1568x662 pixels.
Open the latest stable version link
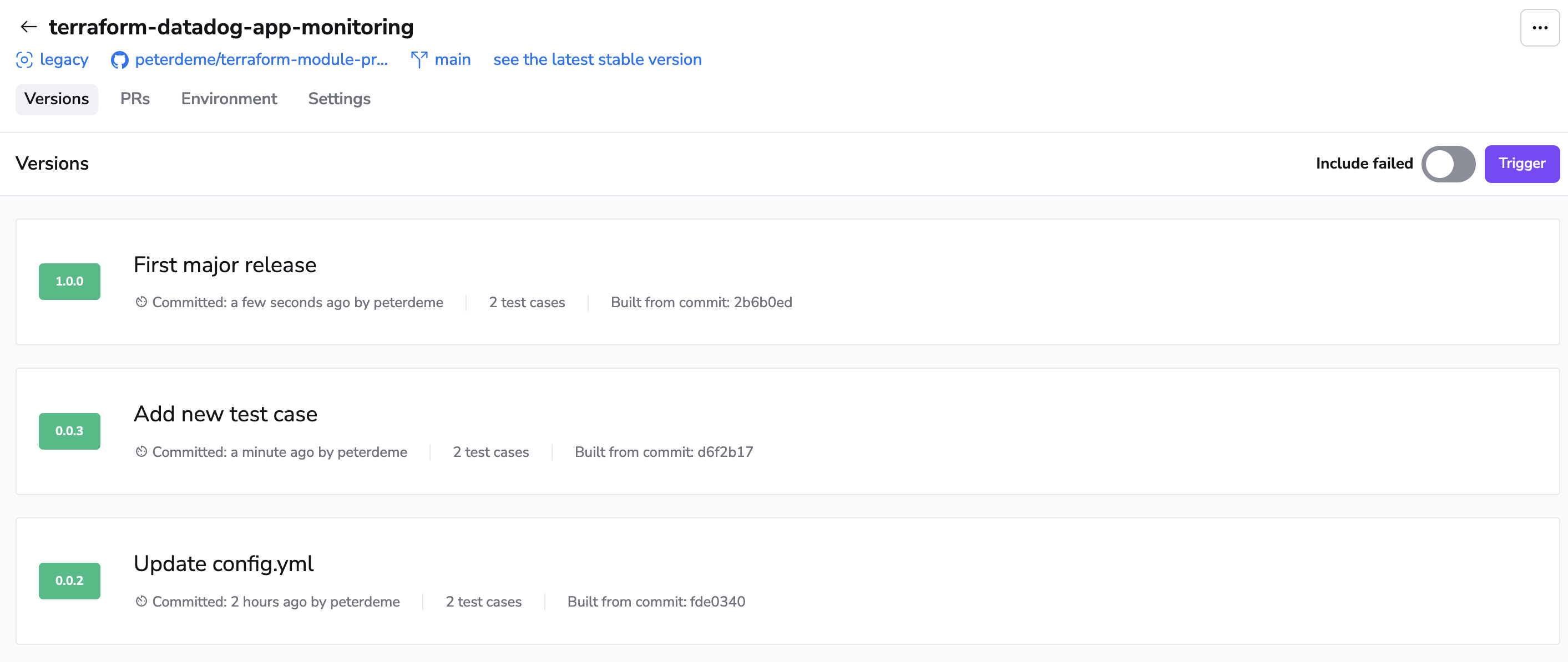point(596,60)
